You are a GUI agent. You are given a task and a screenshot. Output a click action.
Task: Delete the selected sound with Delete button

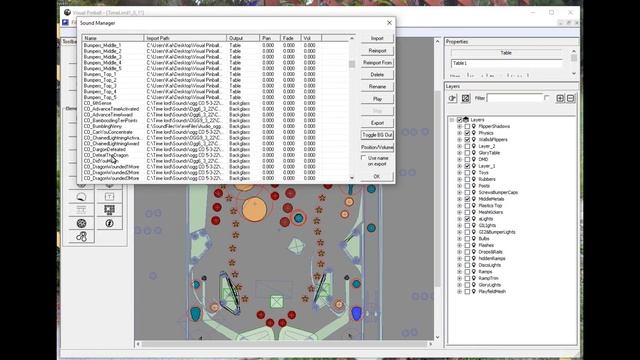(x=377, y=75)
